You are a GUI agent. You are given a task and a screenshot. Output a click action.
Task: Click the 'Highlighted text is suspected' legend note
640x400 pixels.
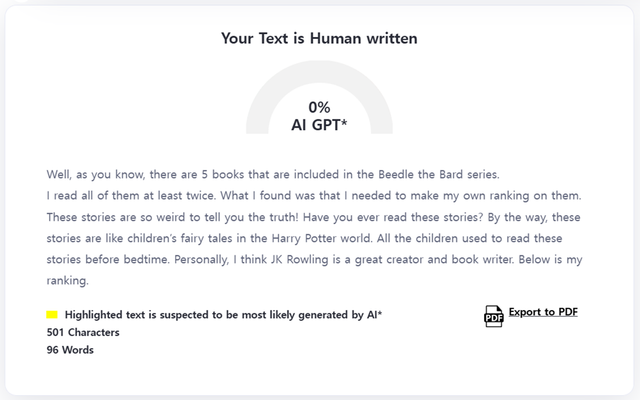click(223, 315)
